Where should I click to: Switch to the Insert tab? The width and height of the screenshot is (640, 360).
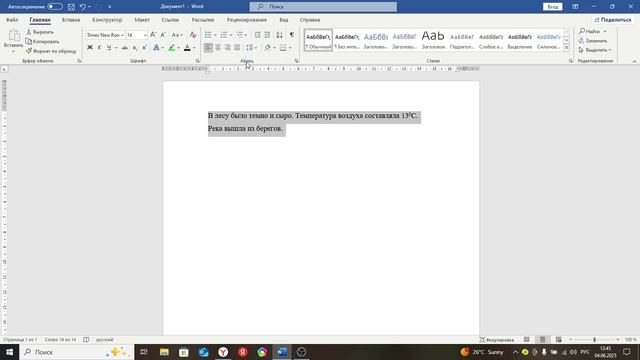(71, 20)
